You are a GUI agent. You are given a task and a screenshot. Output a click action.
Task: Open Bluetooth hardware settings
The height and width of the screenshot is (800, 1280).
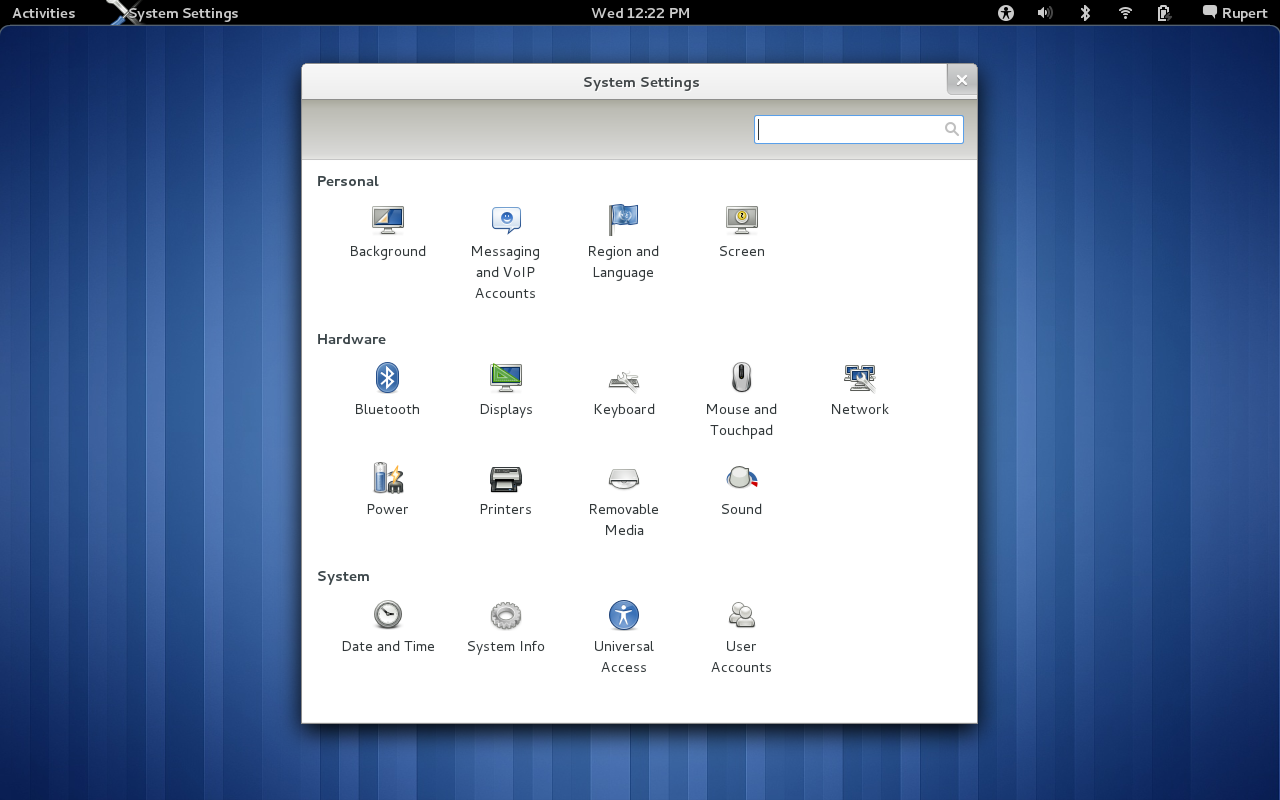click(x=387, y=378)
